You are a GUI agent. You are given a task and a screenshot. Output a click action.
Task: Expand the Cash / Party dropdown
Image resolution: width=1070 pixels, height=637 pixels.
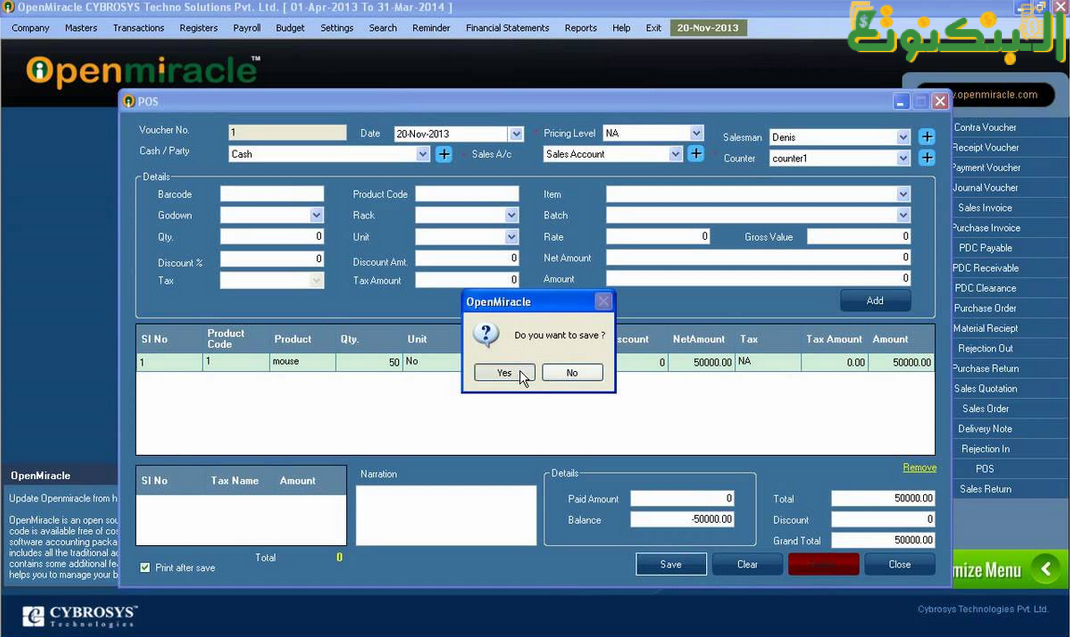[x=422, y=154]
